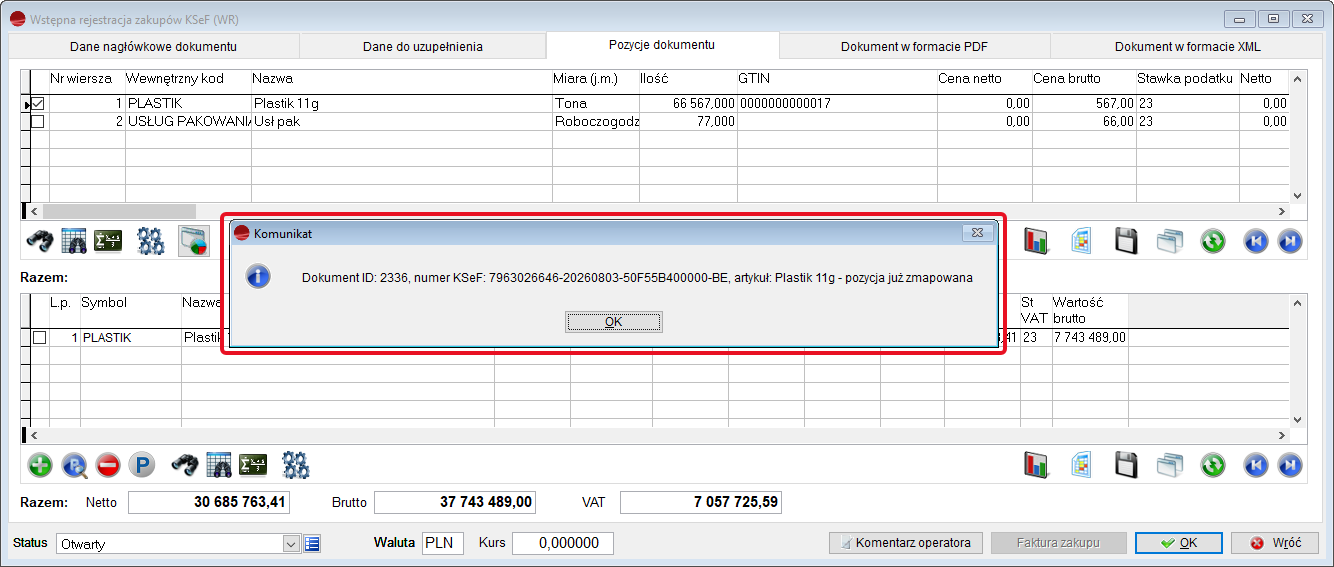Click the table filter icon in lower toolbar

click(x=219, y=465)
